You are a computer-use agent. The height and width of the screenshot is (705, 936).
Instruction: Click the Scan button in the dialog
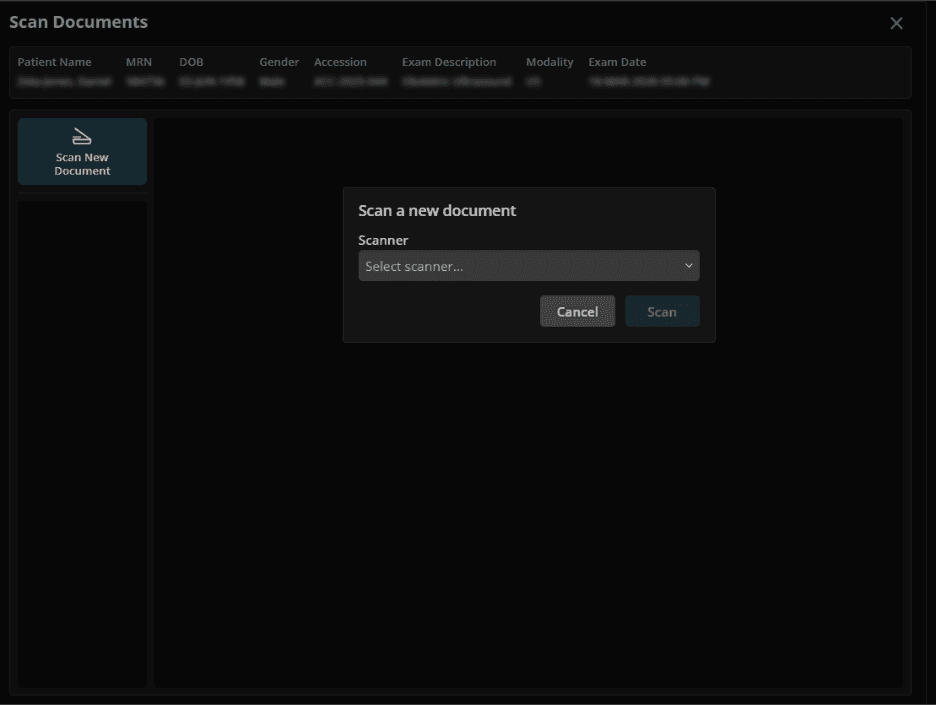(x=662, y=312)
